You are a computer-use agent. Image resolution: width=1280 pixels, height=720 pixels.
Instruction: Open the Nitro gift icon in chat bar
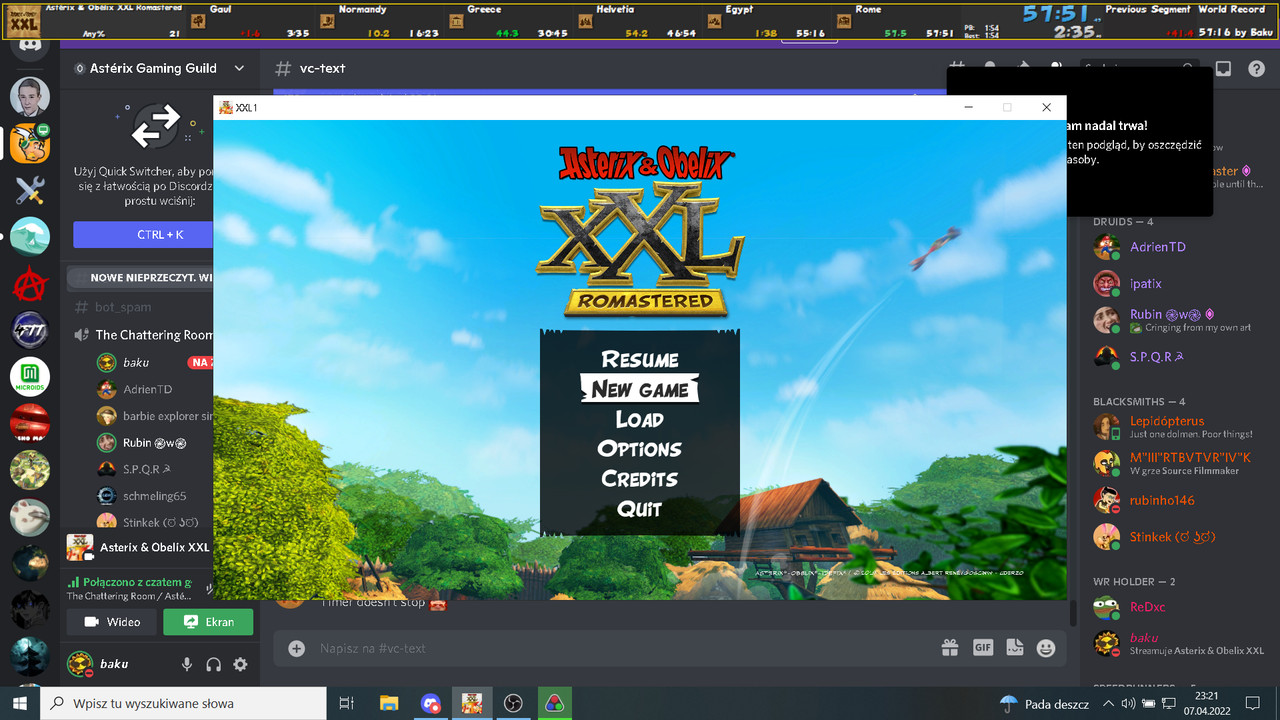click(x=950, y=648)
